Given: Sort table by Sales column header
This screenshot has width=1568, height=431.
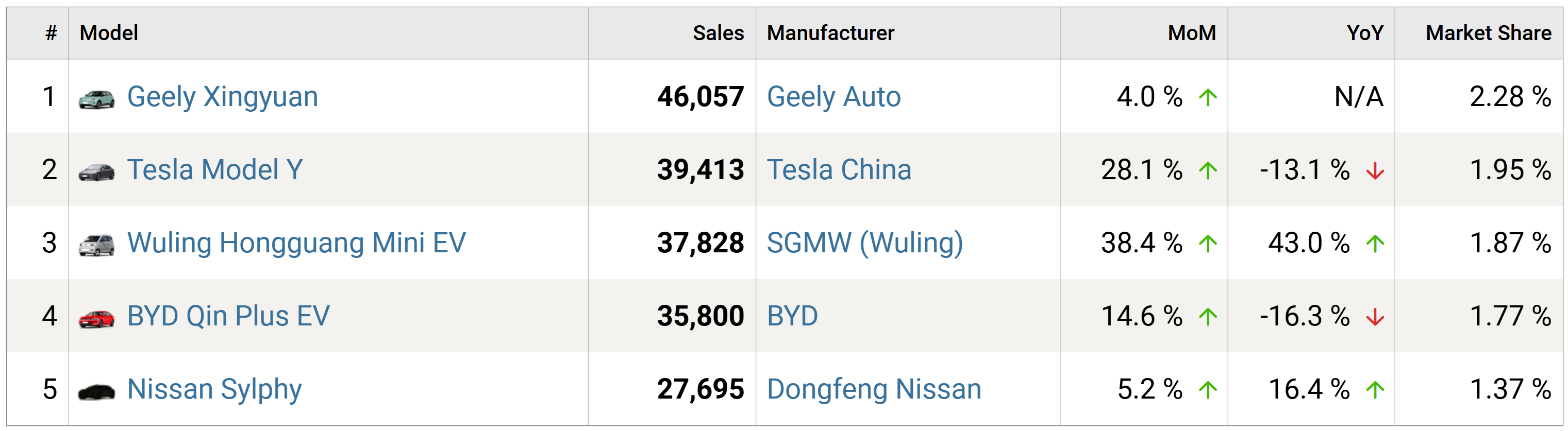Looking at the screenshot, I should pyautogui.click(x=718, y=33).
